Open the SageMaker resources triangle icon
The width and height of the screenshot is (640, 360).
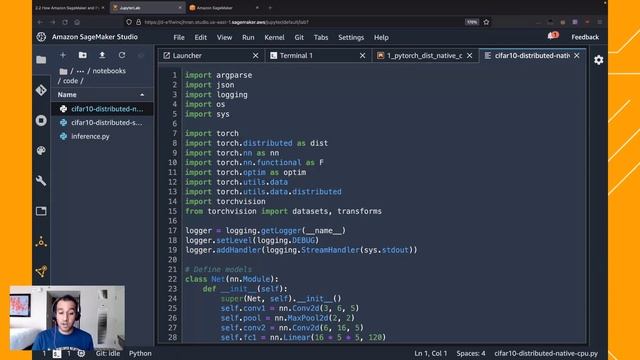click(x=41, y=242)
